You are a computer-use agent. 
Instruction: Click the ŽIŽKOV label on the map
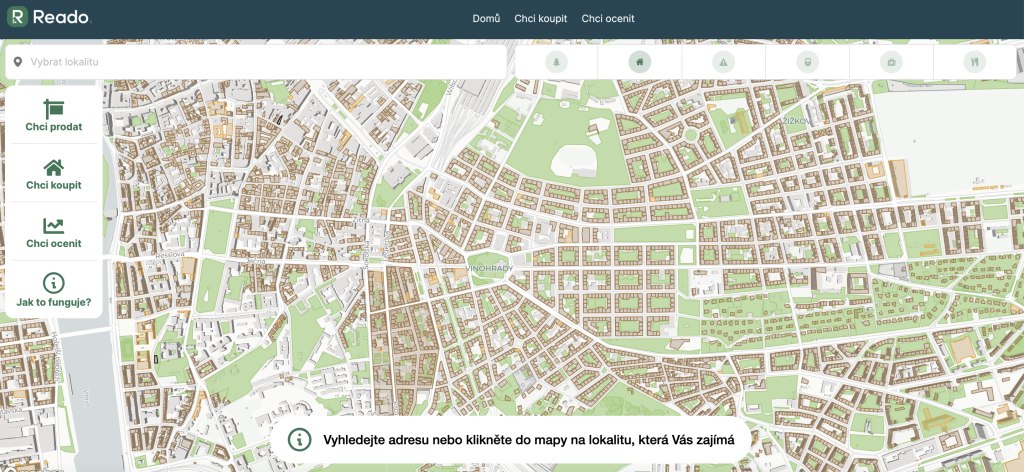coord(796,121)
